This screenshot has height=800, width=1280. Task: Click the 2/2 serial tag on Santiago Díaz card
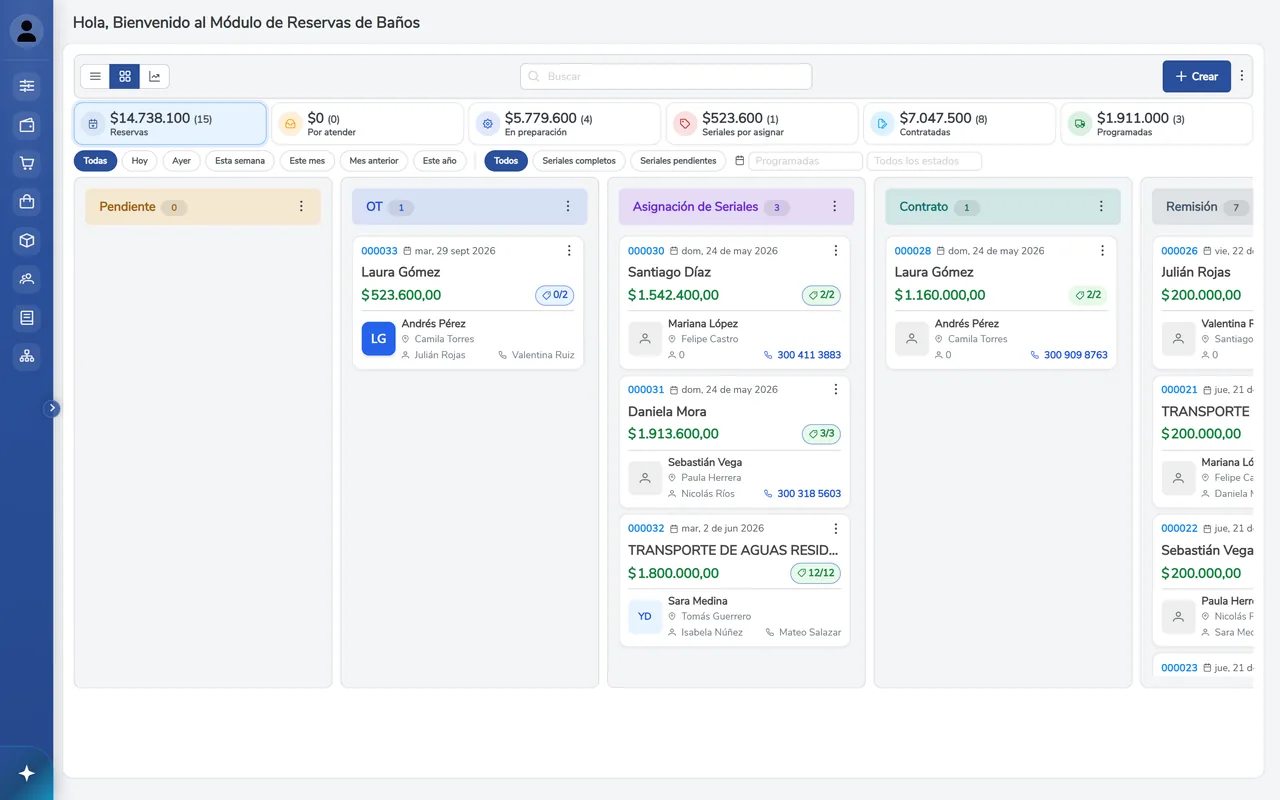pos(821,295)
